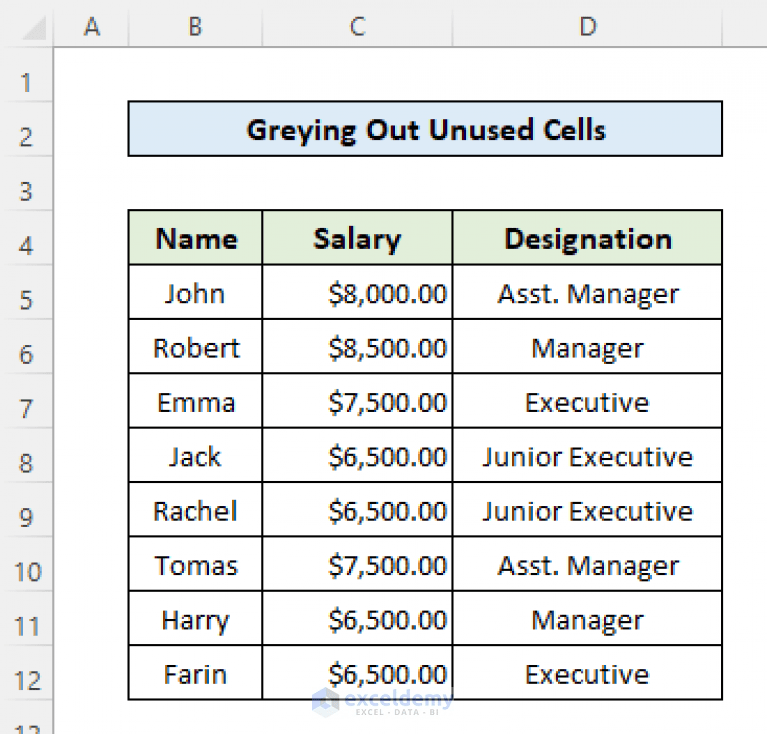Click the Name header cell
The height and width of the screenshot is (734, 767).
point(195,238)
